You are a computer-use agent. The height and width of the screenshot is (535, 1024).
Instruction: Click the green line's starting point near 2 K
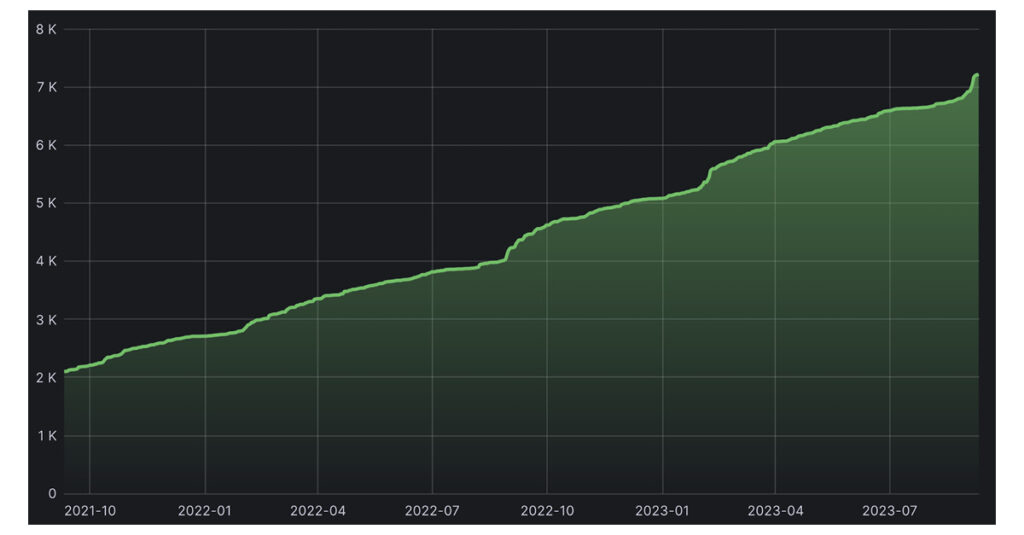(x=65, y=371)
